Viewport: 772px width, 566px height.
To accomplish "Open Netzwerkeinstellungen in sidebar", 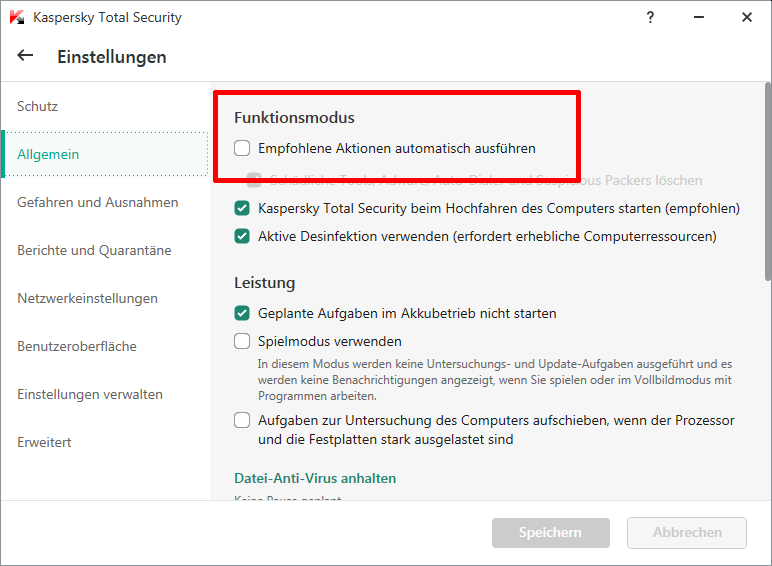I will click(x=87, y=298).
